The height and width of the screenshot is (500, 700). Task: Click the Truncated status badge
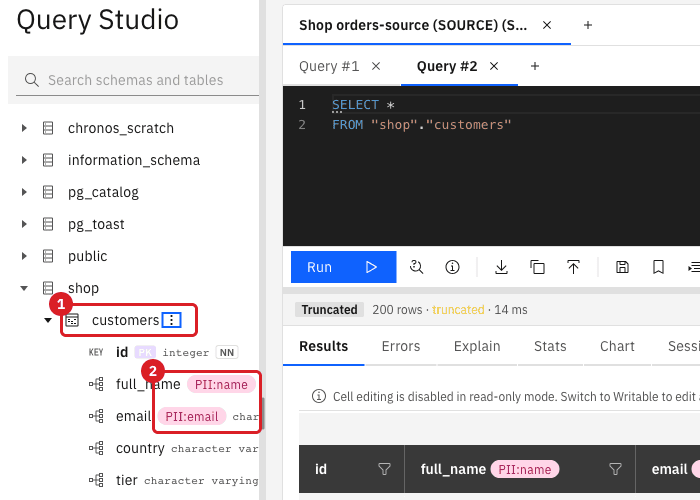click(329, 309)
